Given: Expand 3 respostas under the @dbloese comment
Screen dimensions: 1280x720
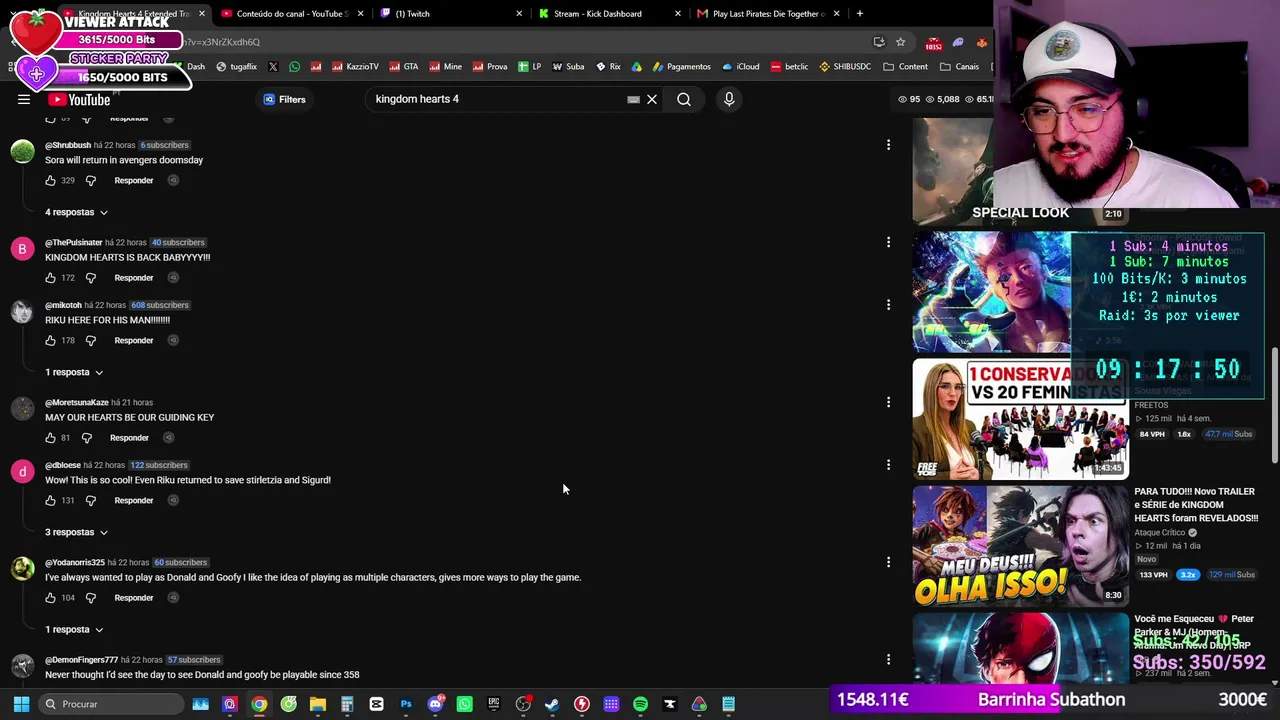Looking at the screenshot, I should point(76,532).
